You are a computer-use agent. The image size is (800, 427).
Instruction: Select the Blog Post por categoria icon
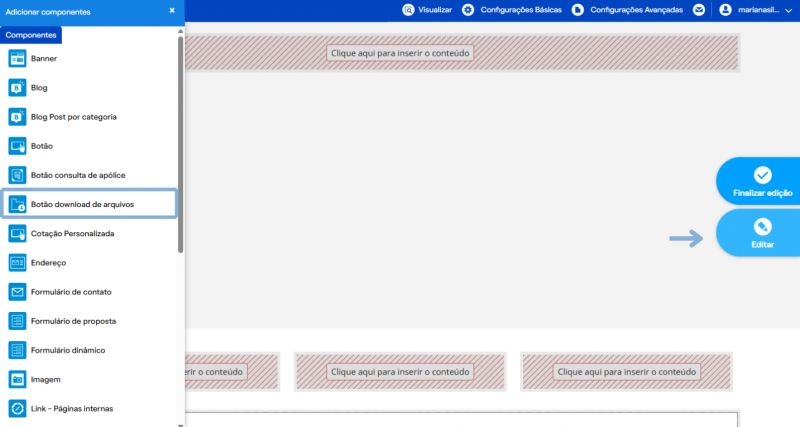17,117
